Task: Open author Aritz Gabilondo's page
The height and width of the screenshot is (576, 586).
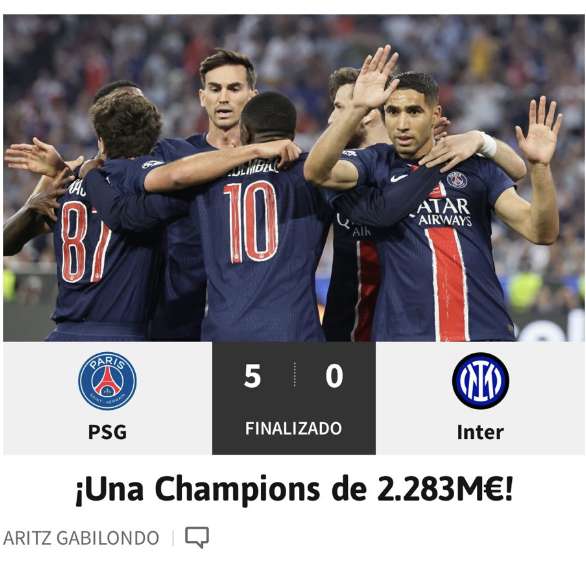Action: [81, 538]
